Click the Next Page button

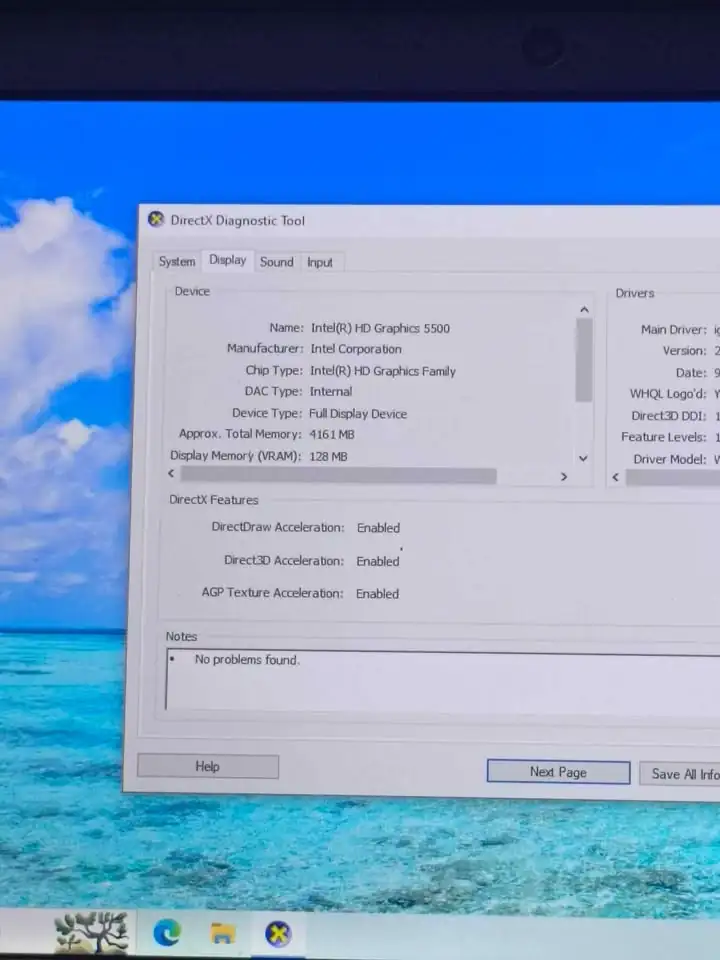(x=558, y=772)
